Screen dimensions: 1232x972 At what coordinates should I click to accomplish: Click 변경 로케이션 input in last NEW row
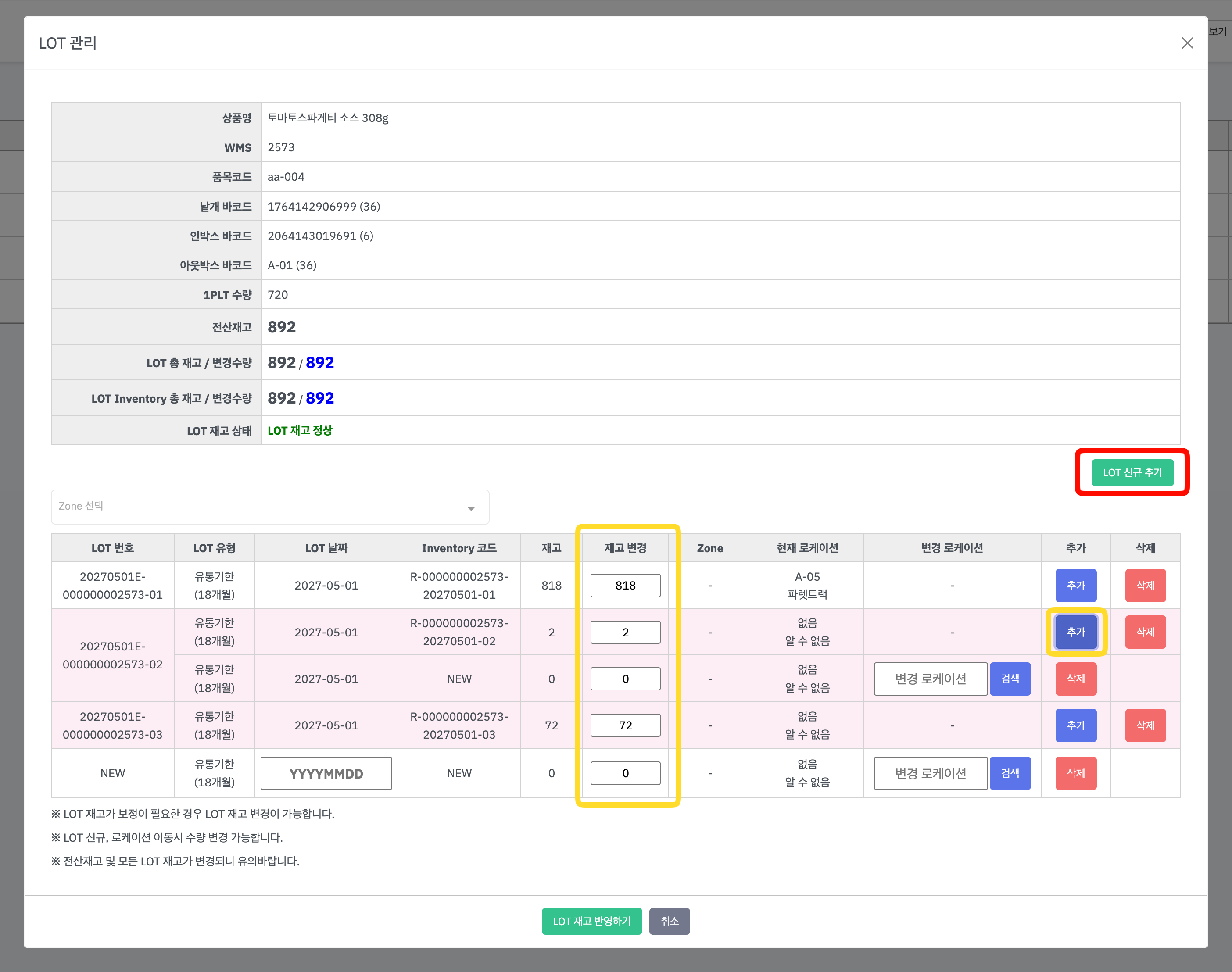click(930, 773)
